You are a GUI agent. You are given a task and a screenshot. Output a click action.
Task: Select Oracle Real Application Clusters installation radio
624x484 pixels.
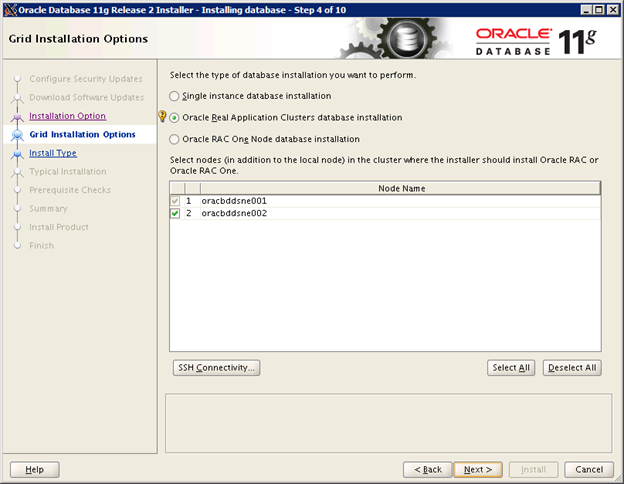(174, 118)
